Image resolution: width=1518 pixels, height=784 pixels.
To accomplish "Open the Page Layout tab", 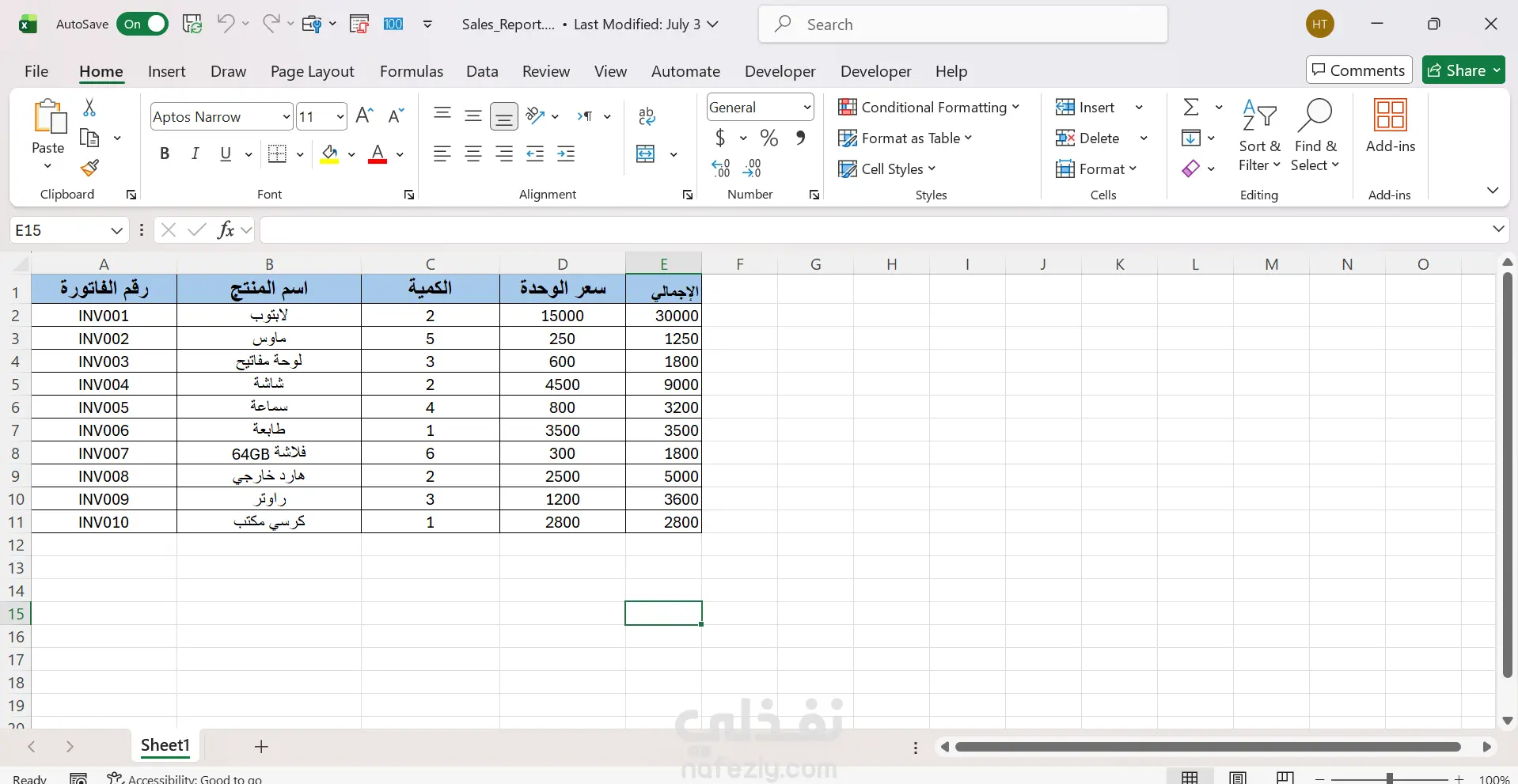I will coord(313,71).
